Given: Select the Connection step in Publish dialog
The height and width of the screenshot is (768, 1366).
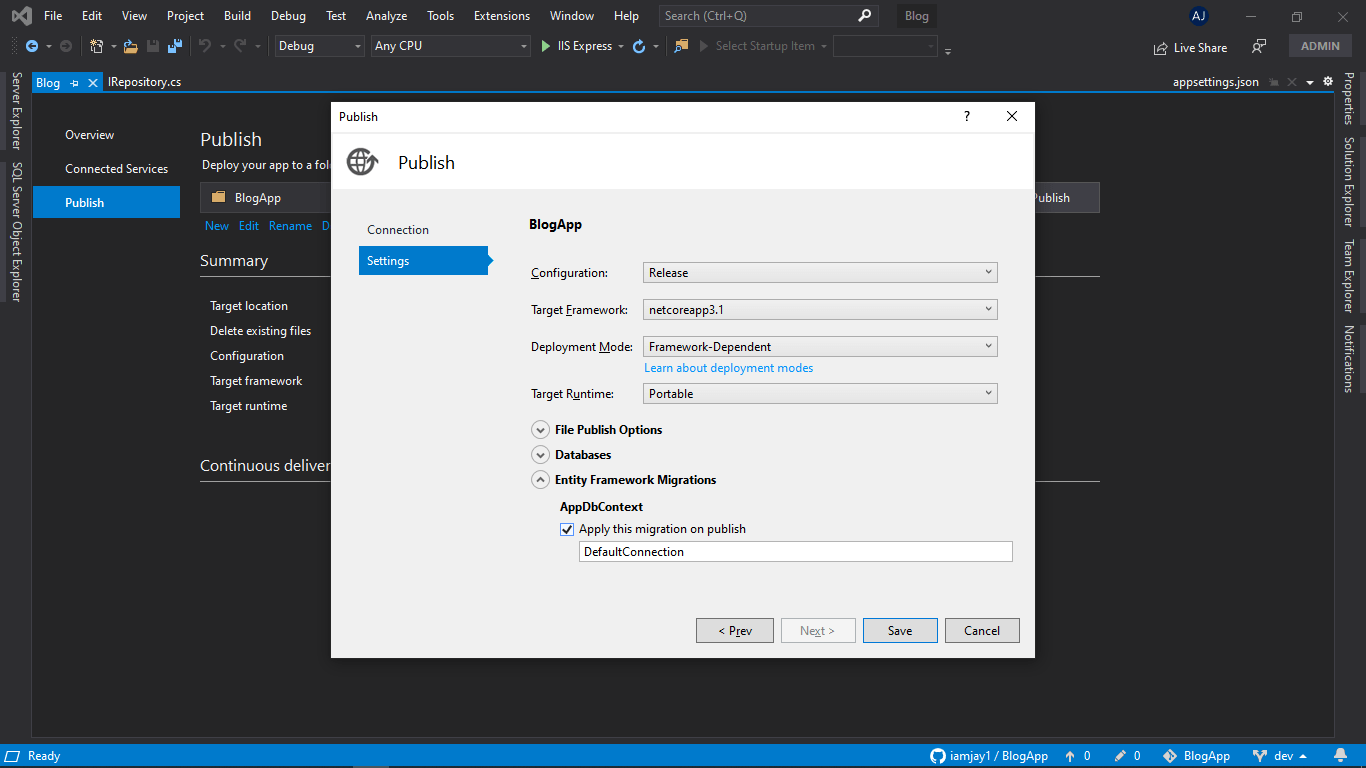Looking at the screenshot, I should click(398, 230).
